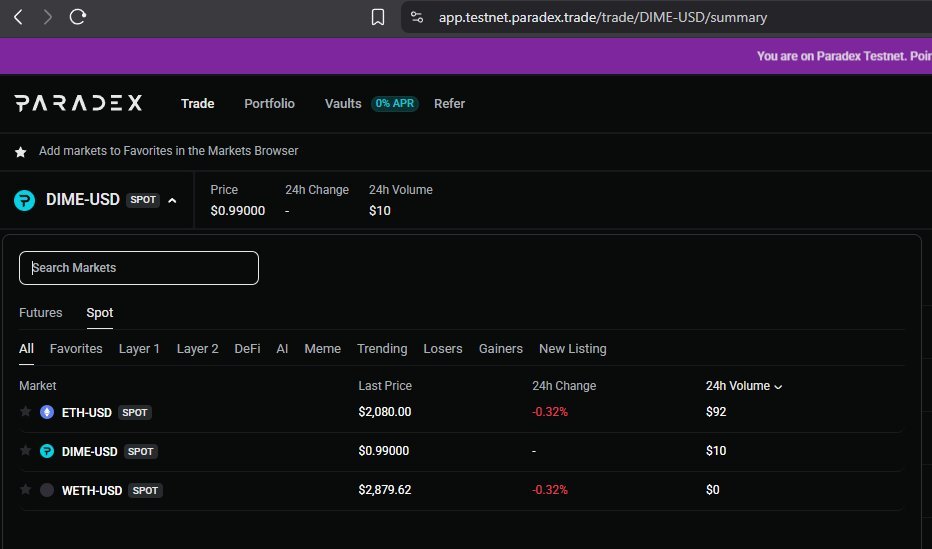Click ETH-USD 24h volume $92
Image resolution: width=932 pixels, height=549 pixels.
pyautogui.click(x=716, y=412)
